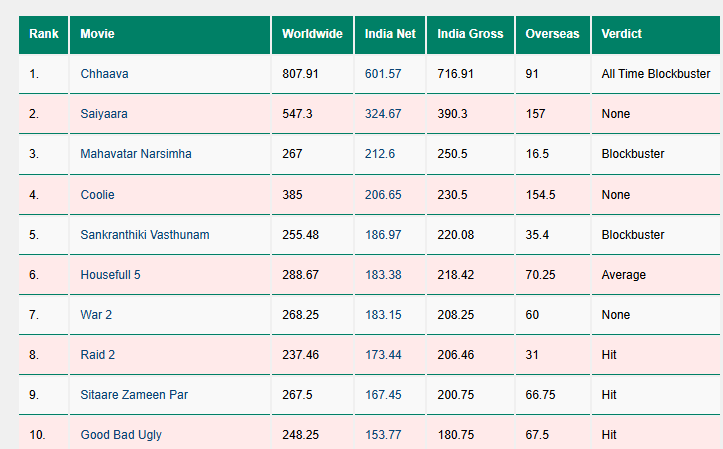Select worldwide value 255.48
The width and height of the screenshot is (723, 449).
[300, 235]
